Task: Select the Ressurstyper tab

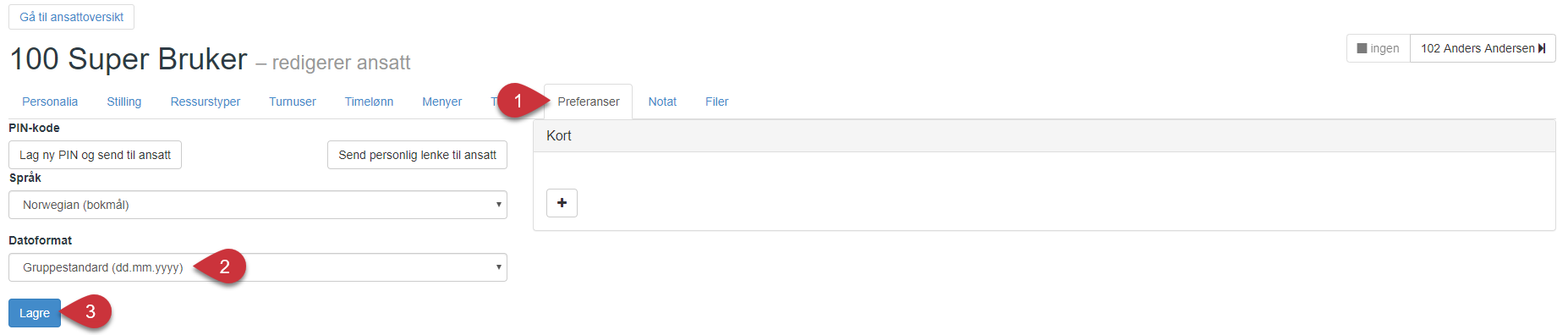Action: [x=206, y=102]
